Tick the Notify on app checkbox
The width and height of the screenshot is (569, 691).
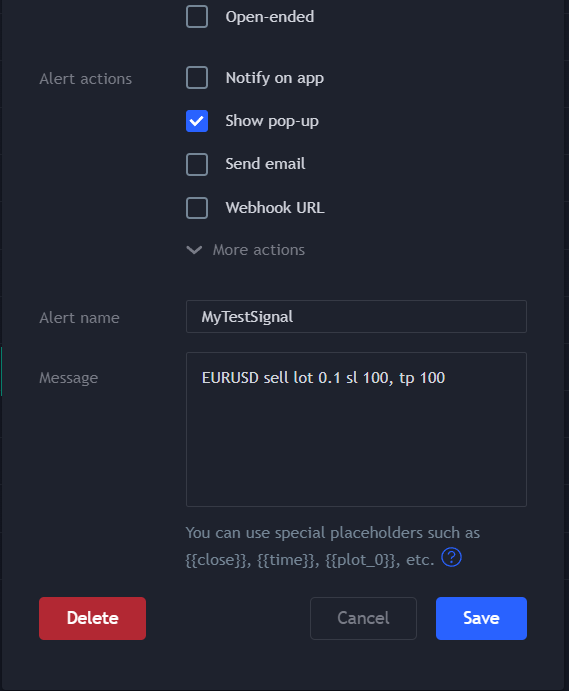[x=197, y=78]
